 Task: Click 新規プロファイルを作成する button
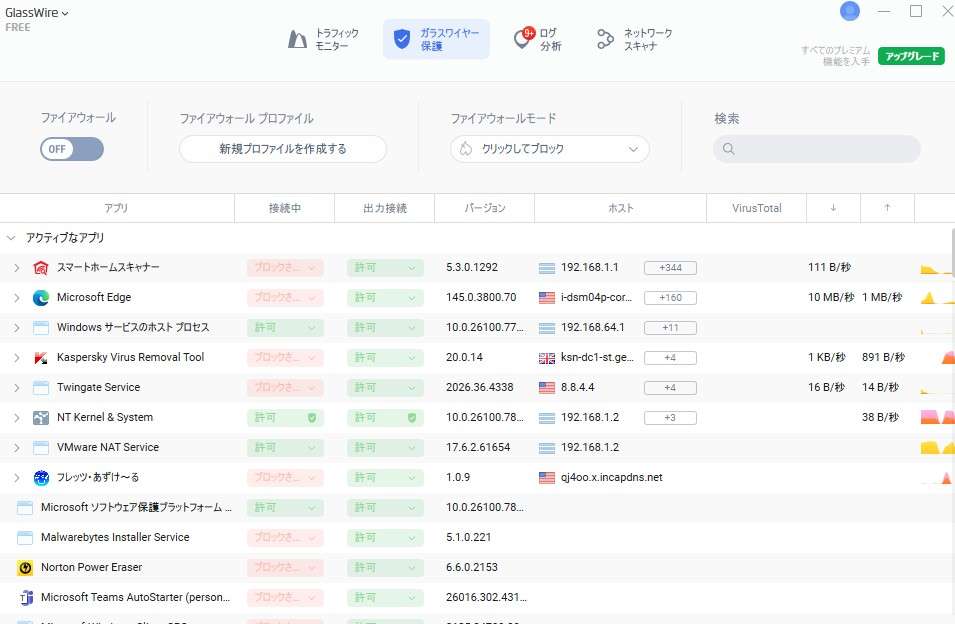pyautogui.click(x=283, y=147)
